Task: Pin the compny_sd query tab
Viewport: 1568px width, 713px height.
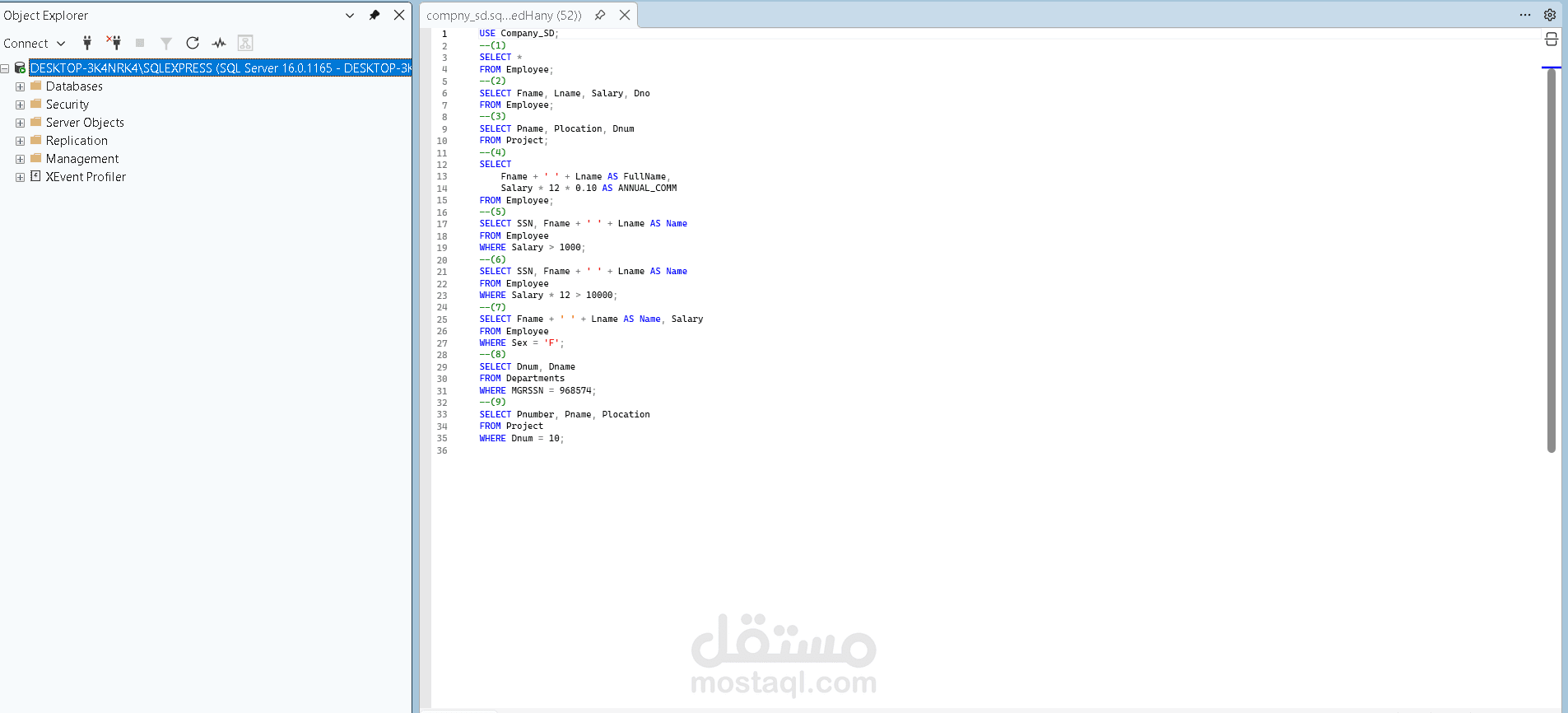Action: (x=600, y=15)
